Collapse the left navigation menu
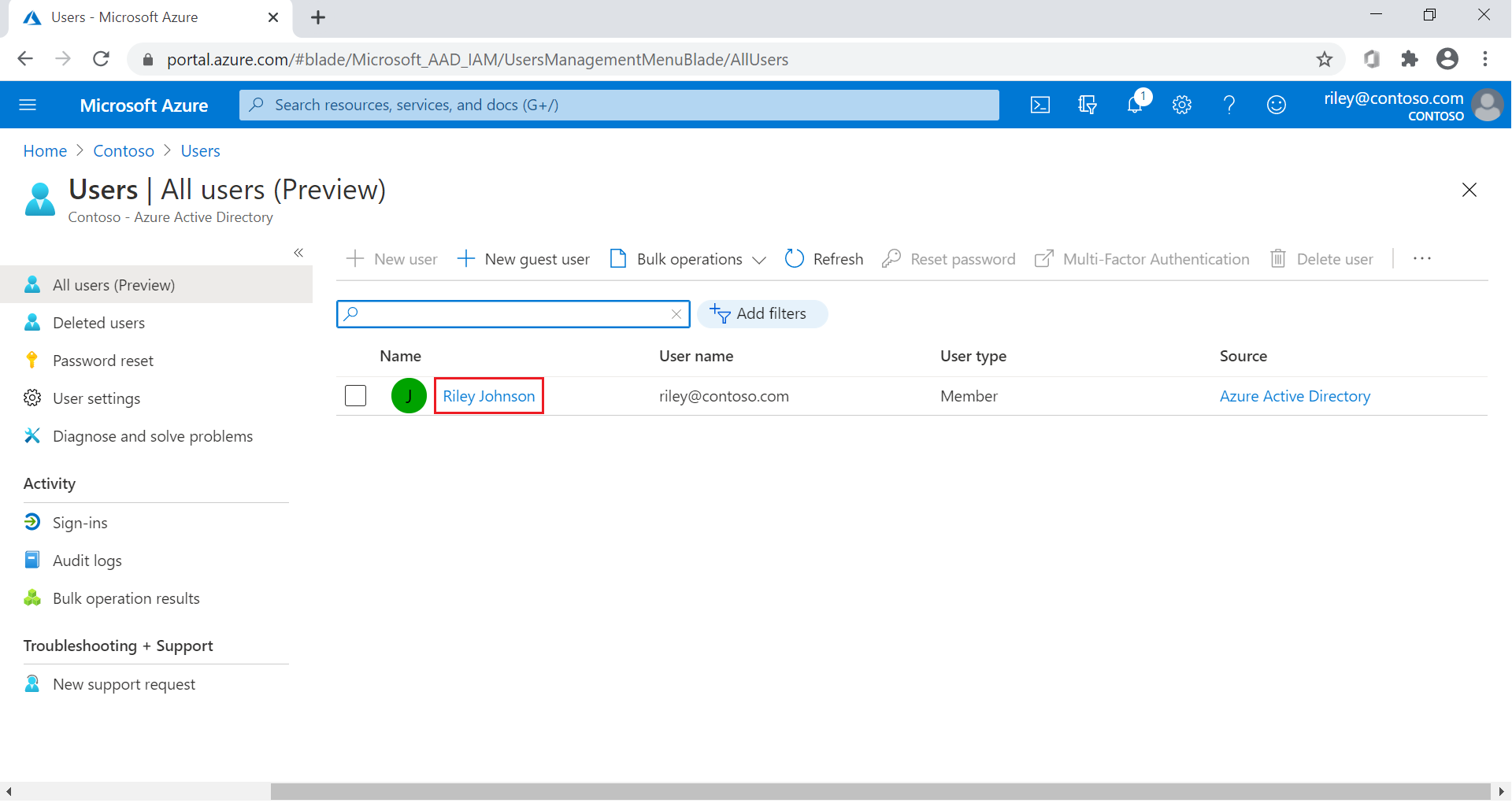Screen dimensions: 1512x803 [298, 253]
